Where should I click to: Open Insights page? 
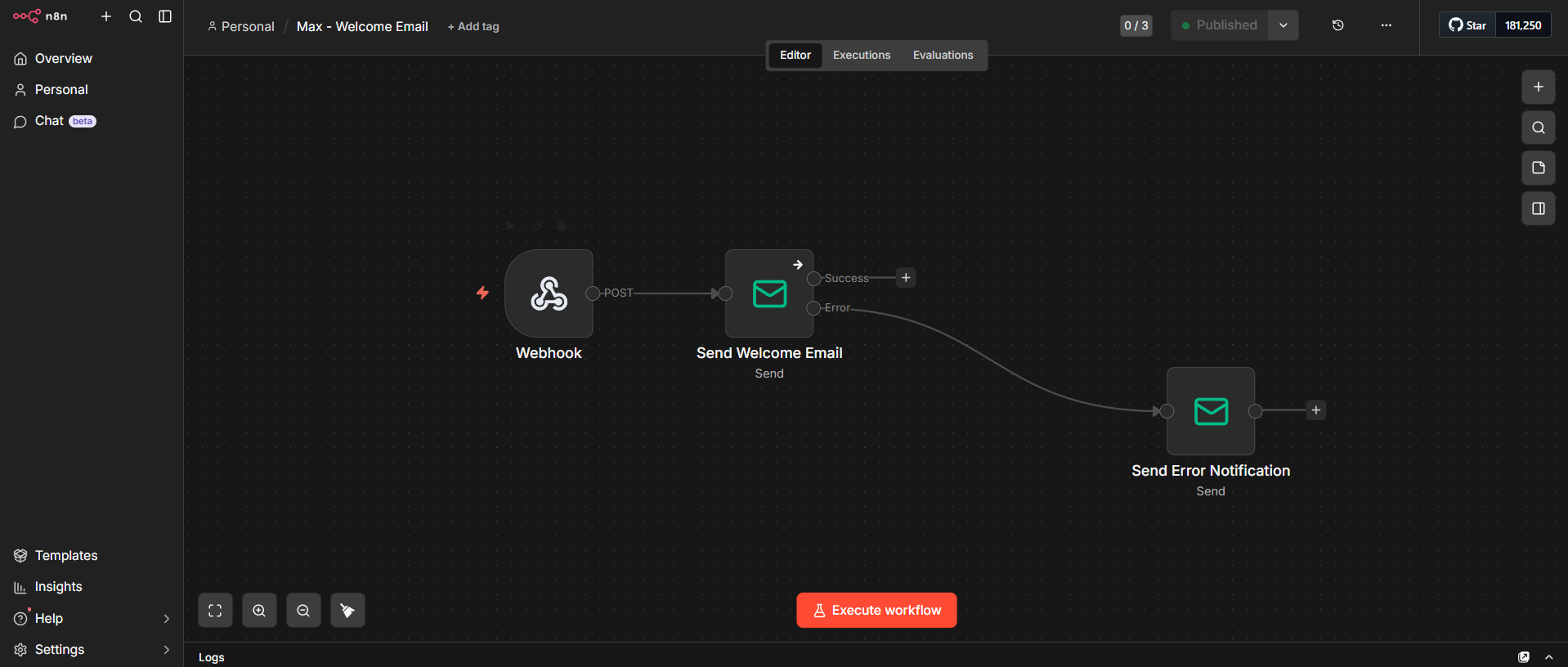92,587
